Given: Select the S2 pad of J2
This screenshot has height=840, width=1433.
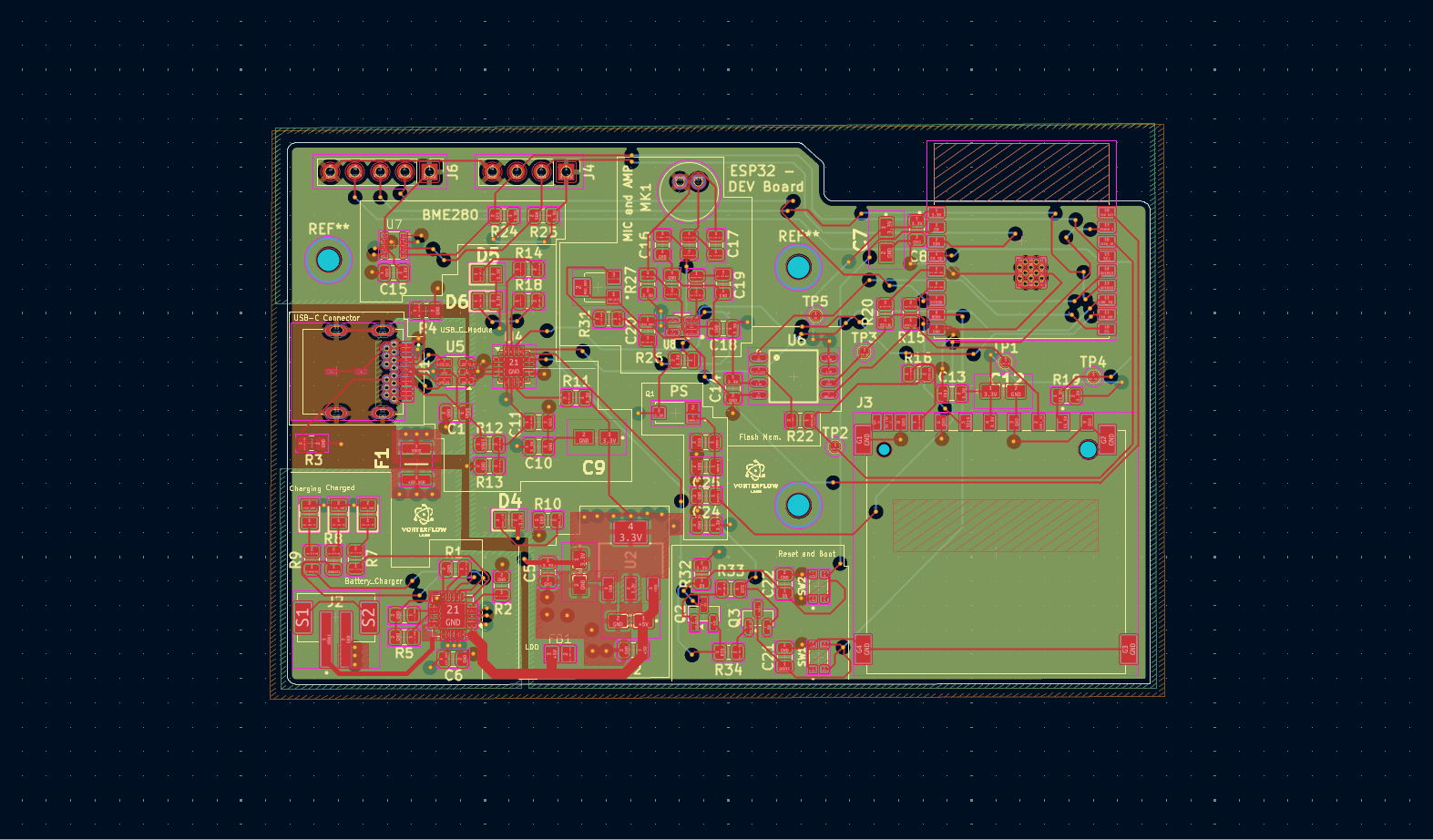Looking at the screenshot, I should [x=368, y=618].
